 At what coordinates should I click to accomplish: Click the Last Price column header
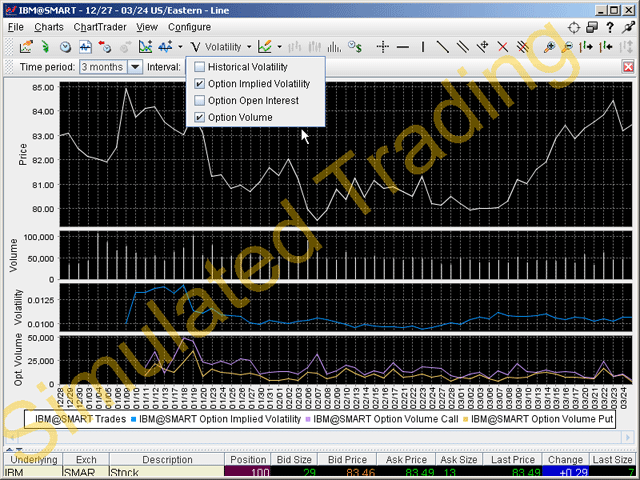tap(512, 460)
